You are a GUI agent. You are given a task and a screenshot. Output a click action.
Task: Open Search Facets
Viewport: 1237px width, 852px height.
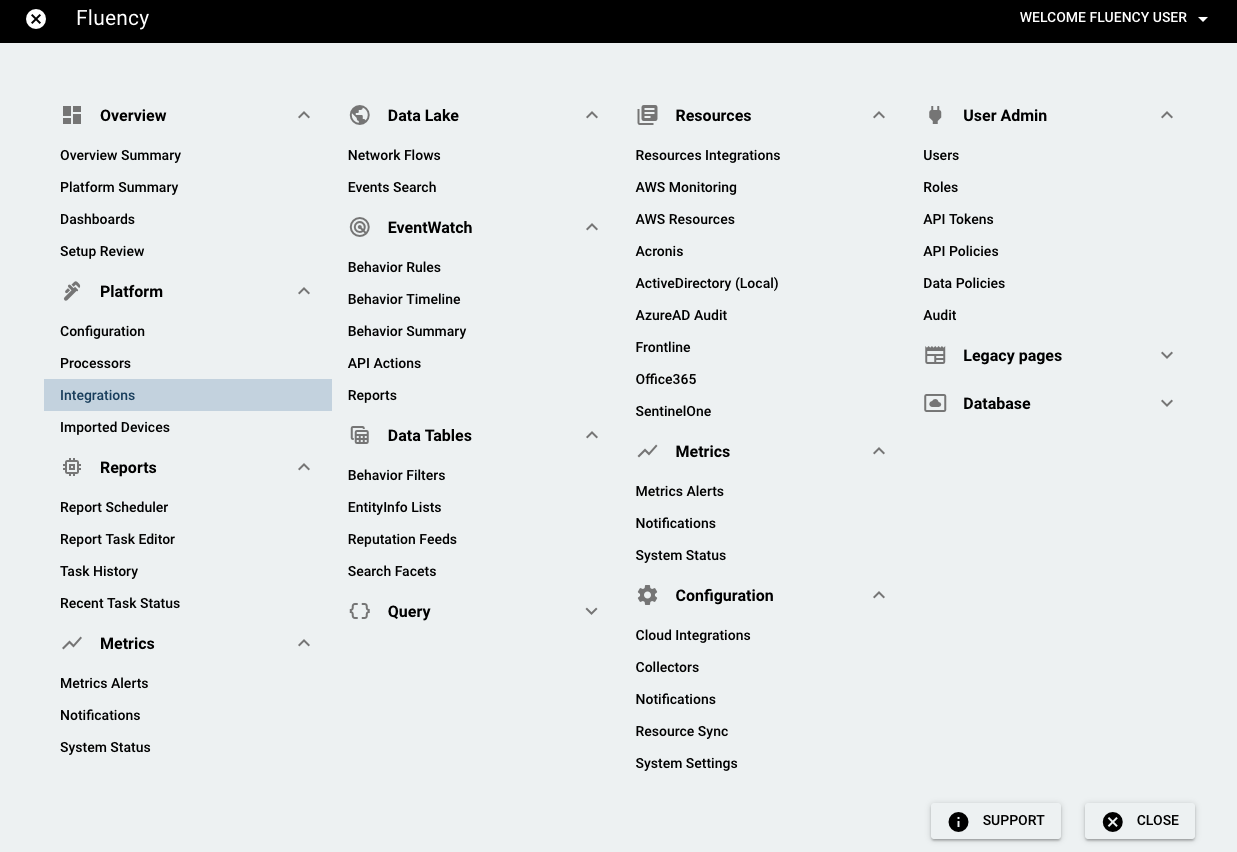[392, 571]
